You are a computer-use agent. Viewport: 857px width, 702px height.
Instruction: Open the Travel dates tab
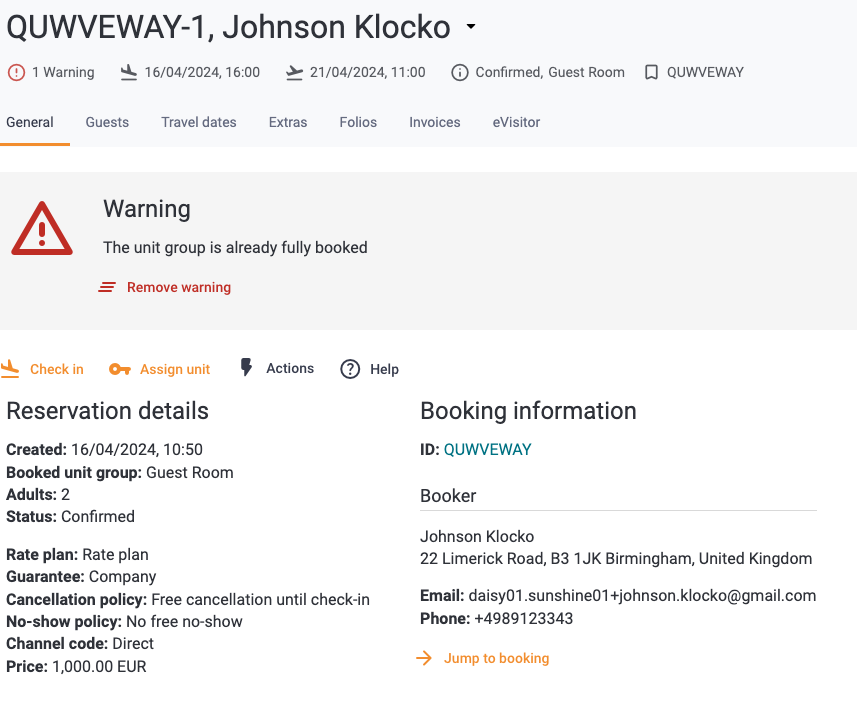coord(199,122)
